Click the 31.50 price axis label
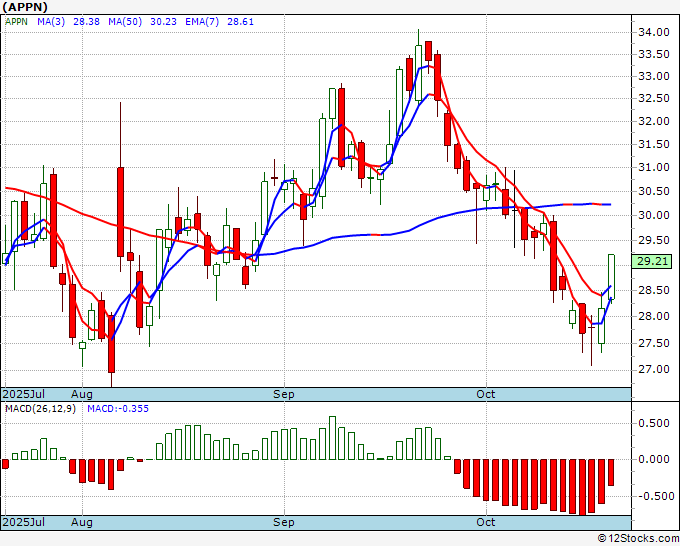The width and height of the screenshot is (680, 546). [654, 144]
